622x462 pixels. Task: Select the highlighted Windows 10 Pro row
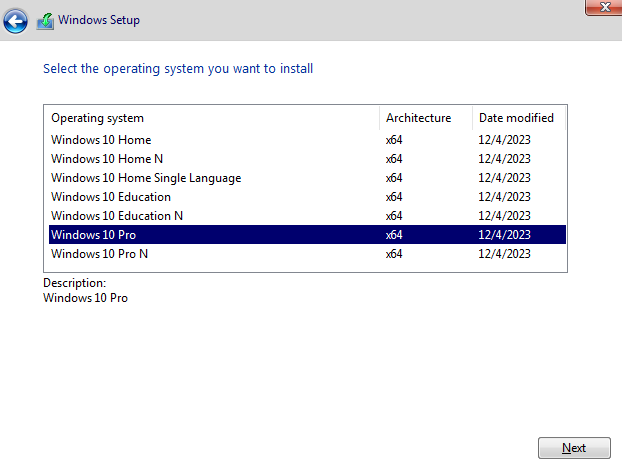307,234
